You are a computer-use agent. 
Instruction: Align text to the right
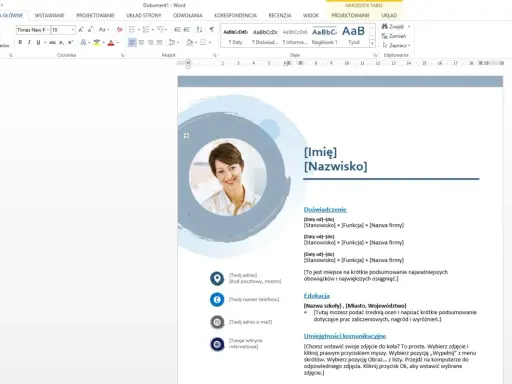[151, 42]
